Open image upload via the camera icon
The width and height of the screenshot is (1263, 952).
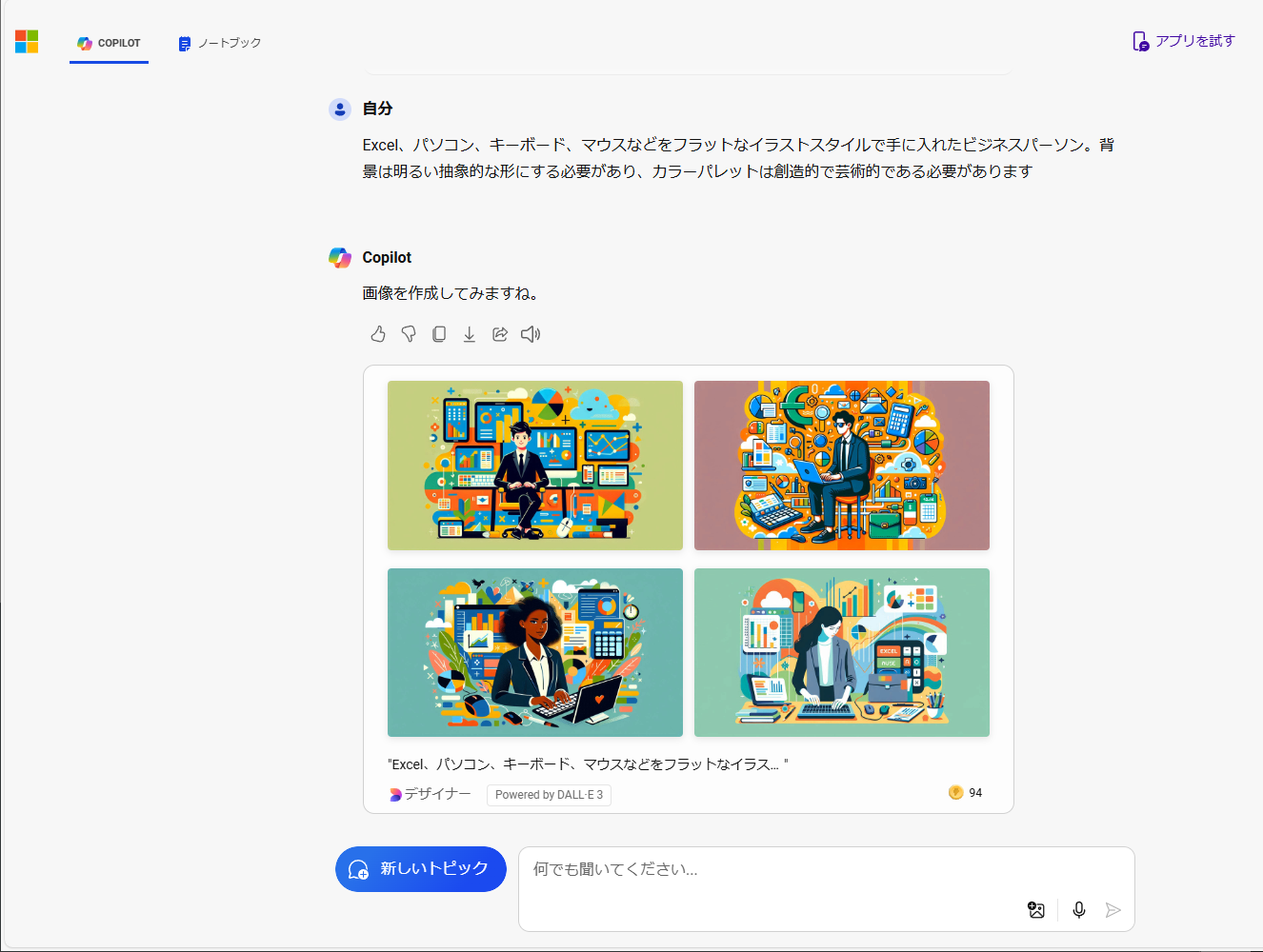coord(1037,910)
